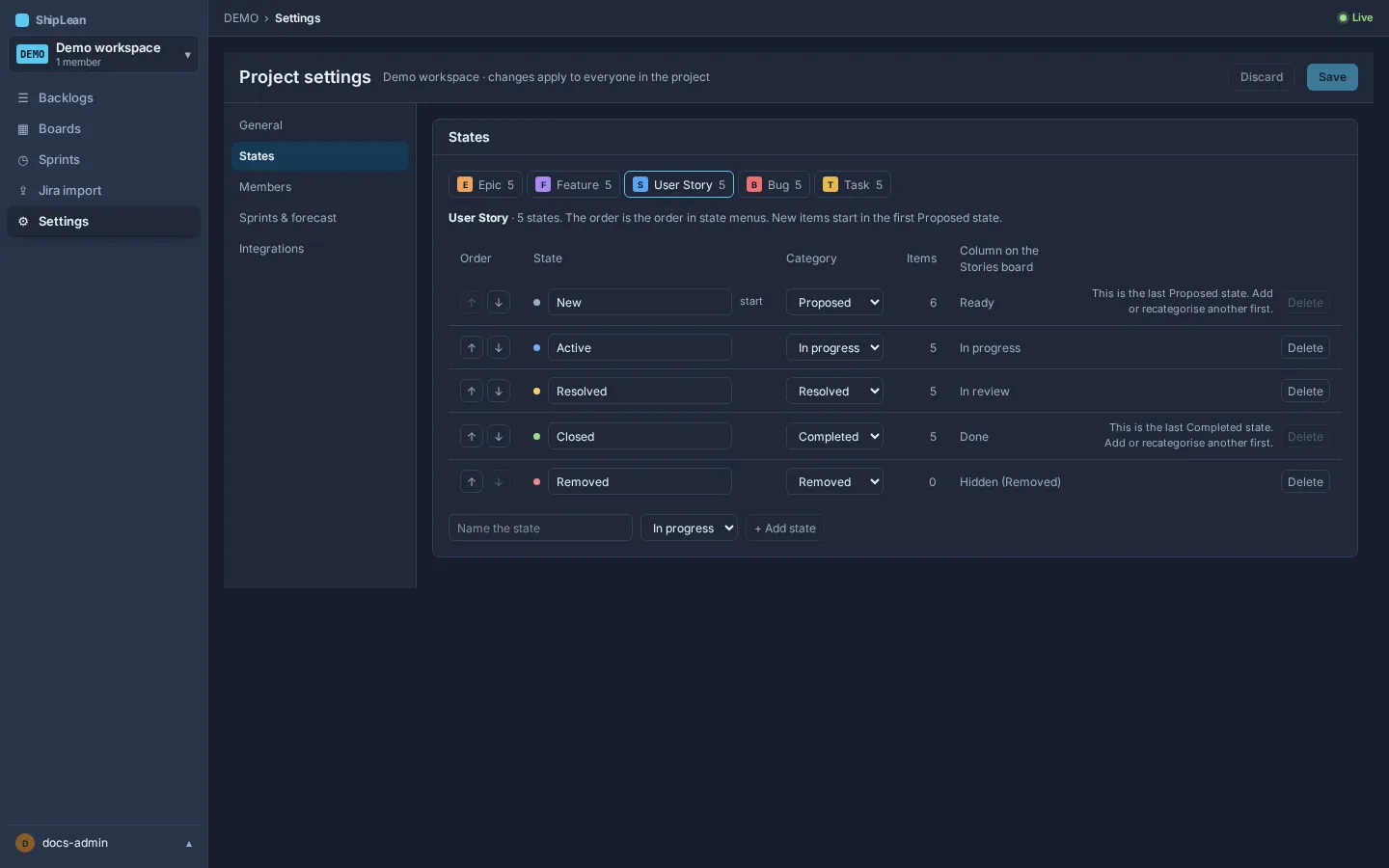Click the docs-admin avatar
This screenshot has width=1389, height=868.
25,843
